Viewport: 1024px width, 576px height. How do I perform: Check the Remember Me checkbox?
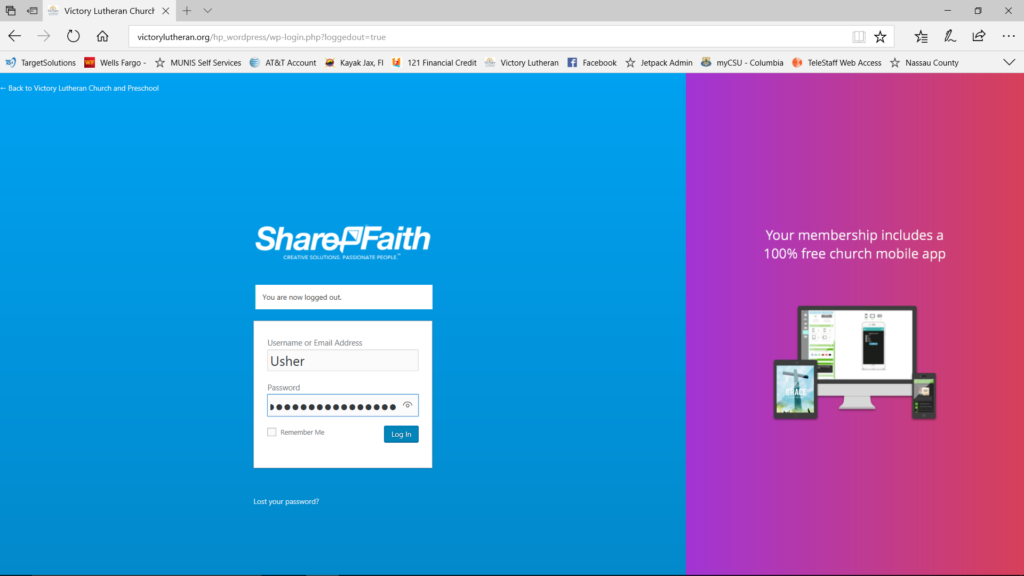click(272, 432)
